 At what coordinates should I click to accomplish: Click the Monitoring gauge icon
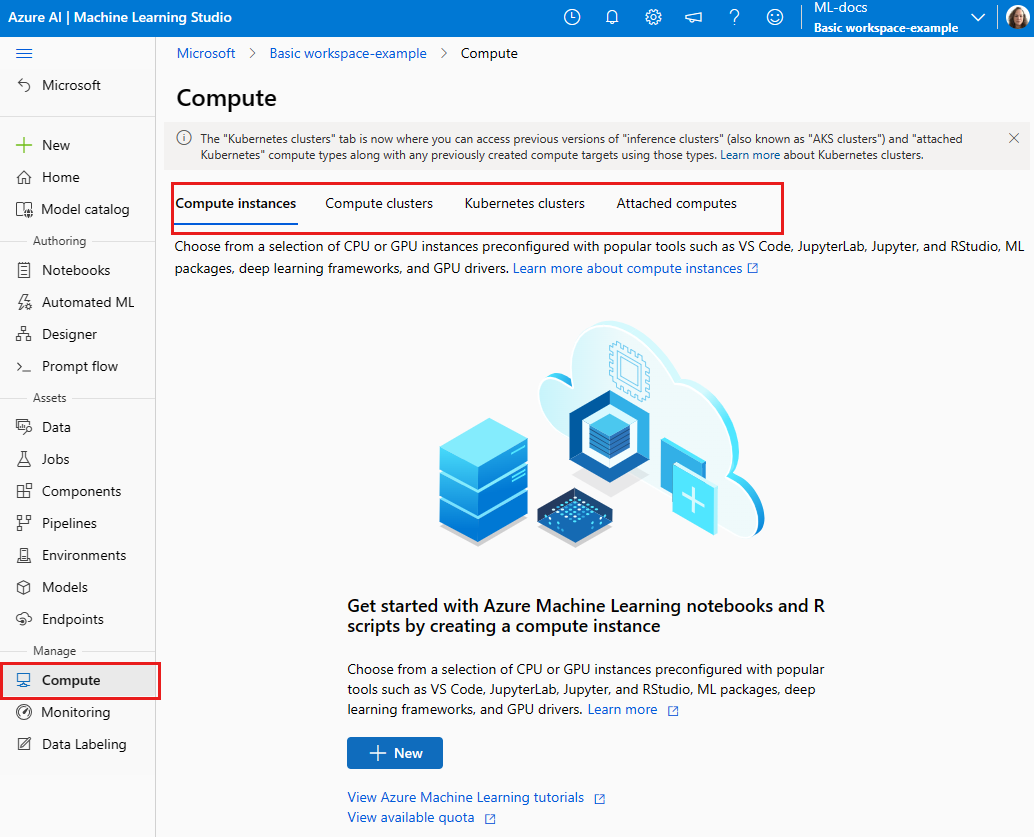click(x=24, y=712)
